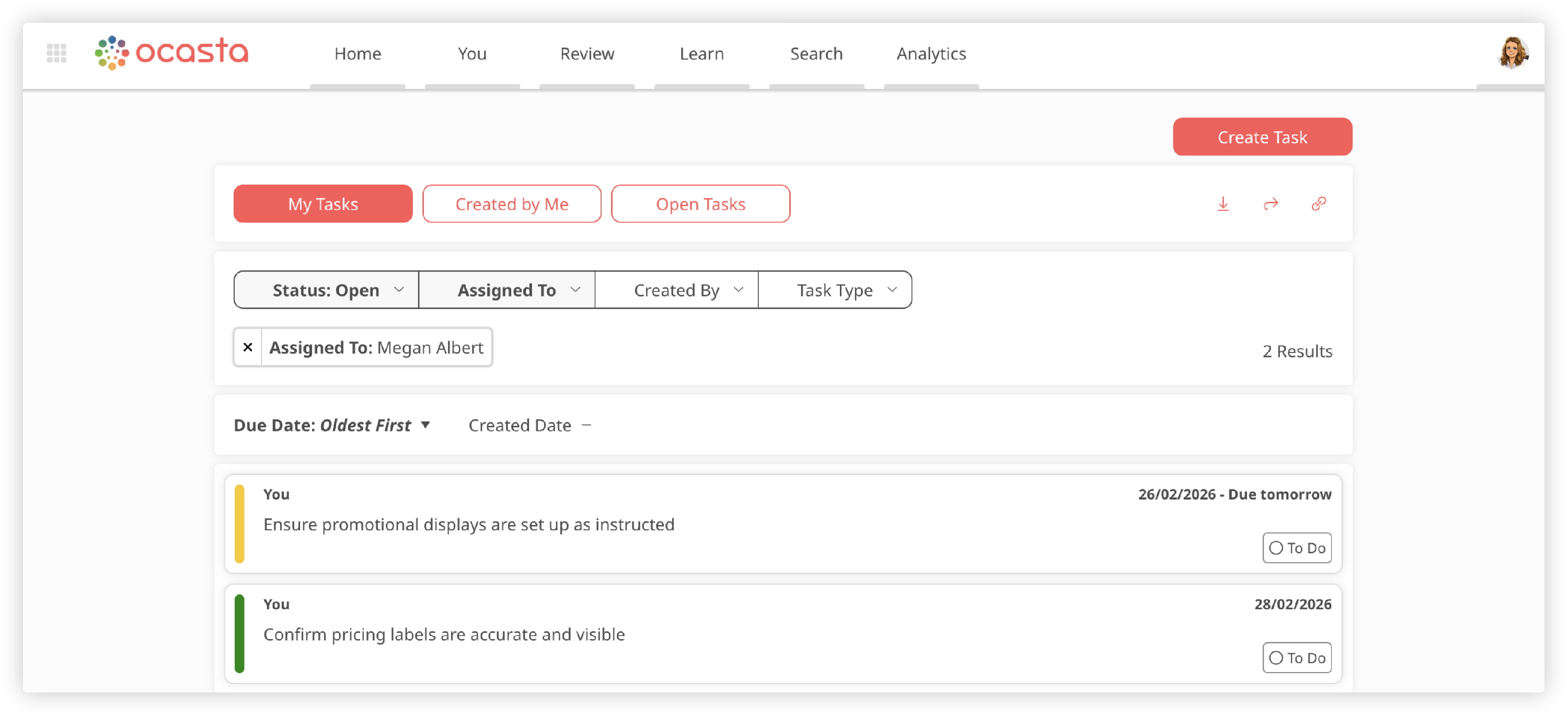Open the user profile avatar
1568x716 pixels.
[x=1512, y=53]
